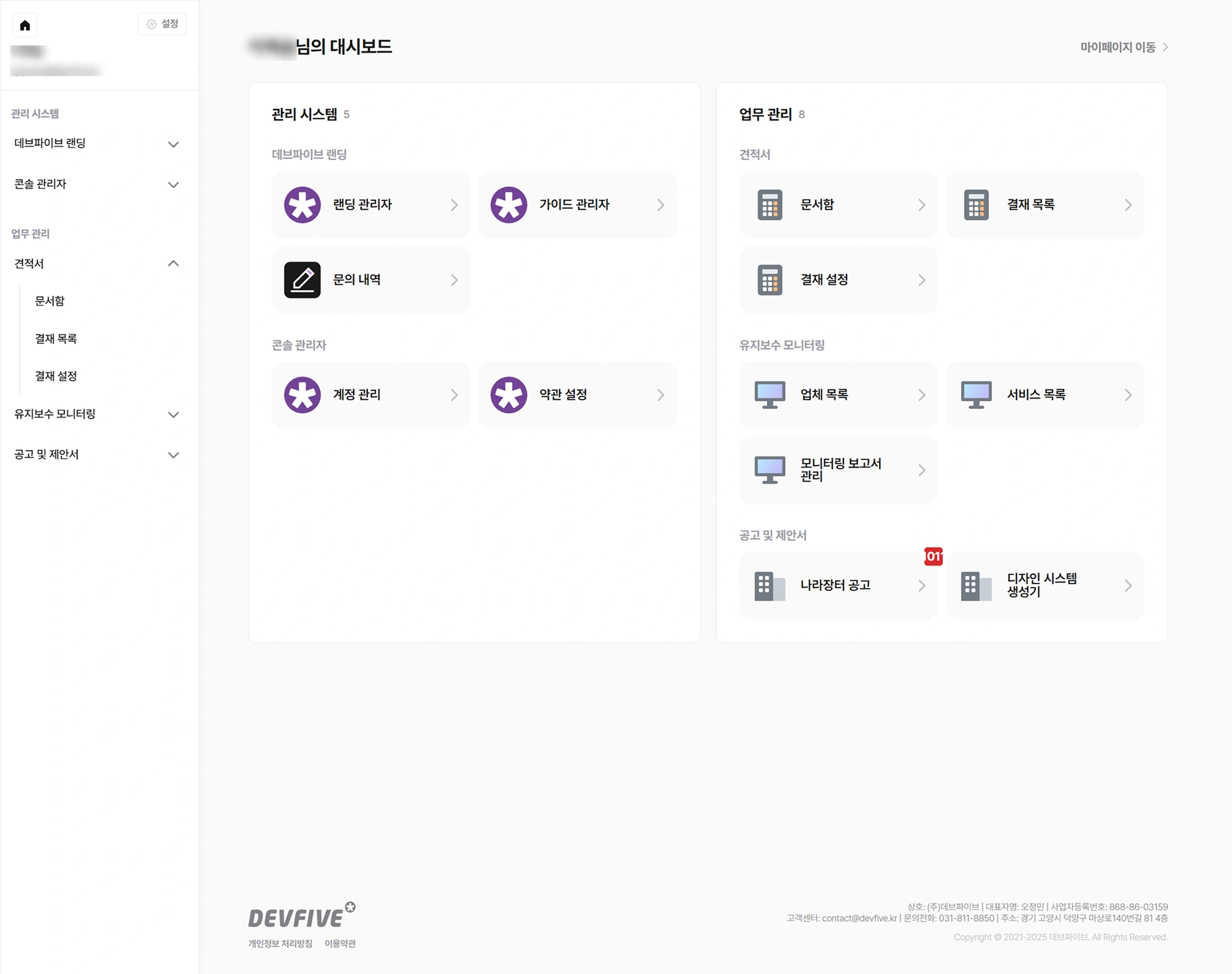Click 유지보수 모니터링 sidebar menu label
The width and height of the screenshot is (1232, 974).
pos(55,414)
